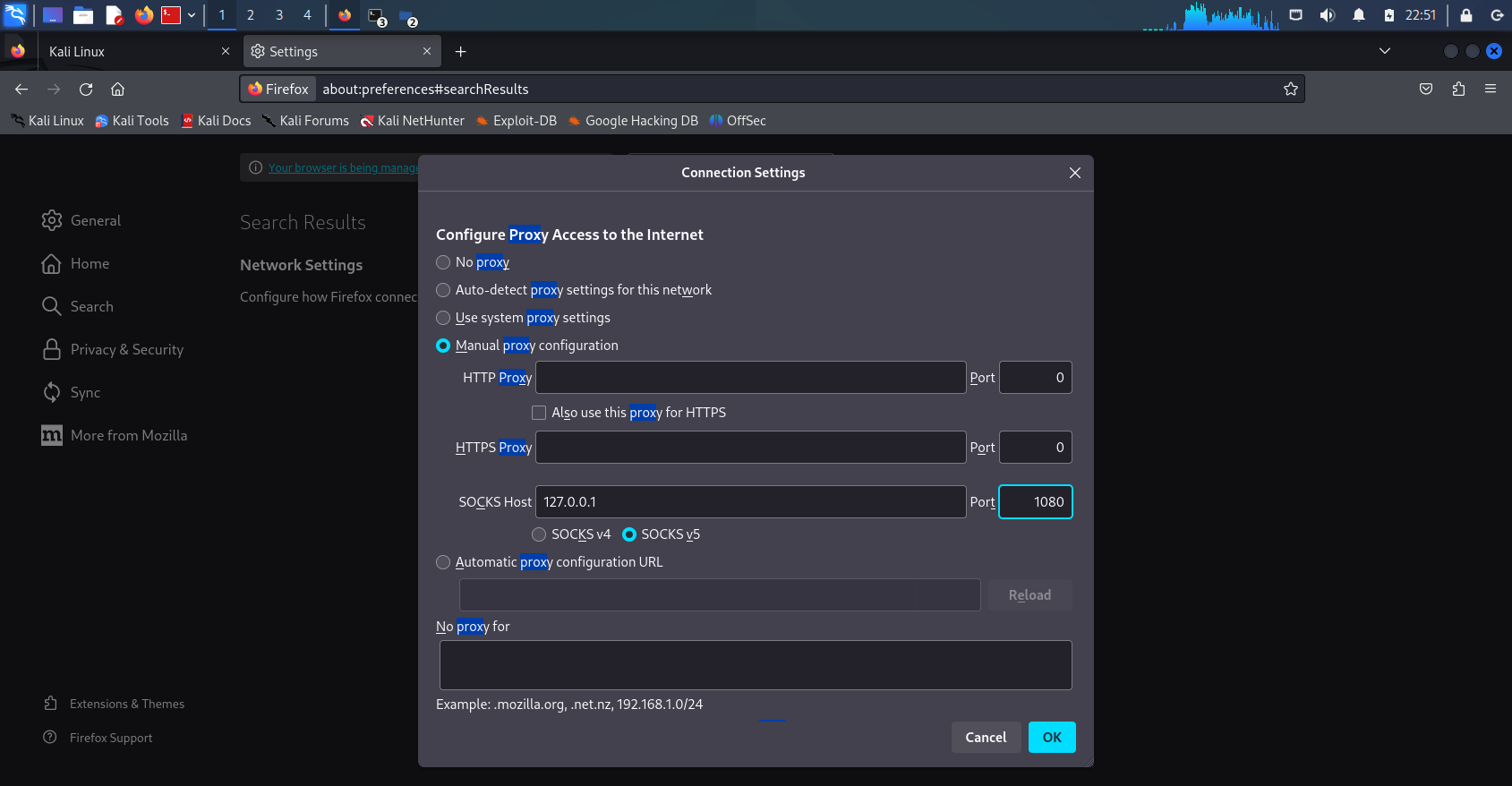This screenshot has width=1512, height=786.
Task: Cancel the Connection Settings dialog
Action: click(x=986, y=738)
